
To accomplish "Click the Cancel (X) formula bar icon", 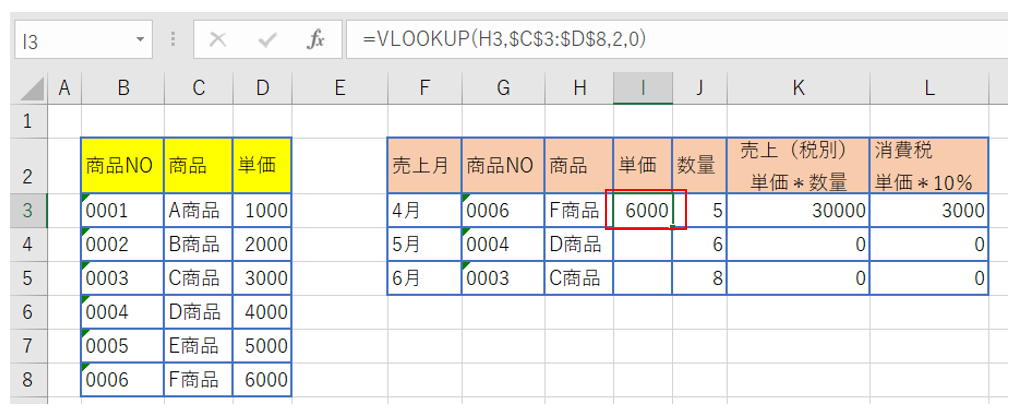I will point(217,40).
